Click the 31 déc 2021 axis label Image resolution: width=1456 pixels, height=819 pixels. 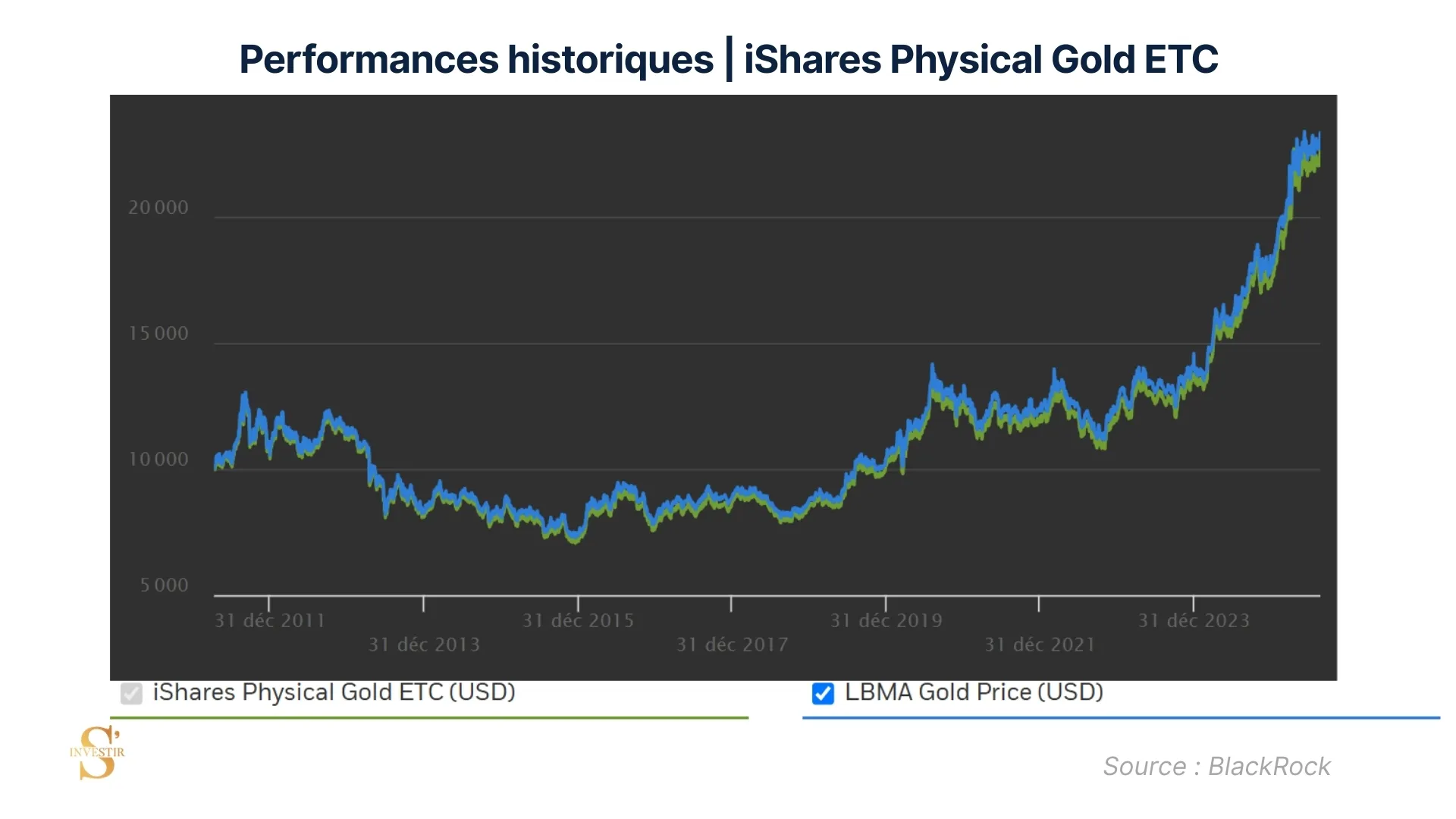coord(1040,645)
